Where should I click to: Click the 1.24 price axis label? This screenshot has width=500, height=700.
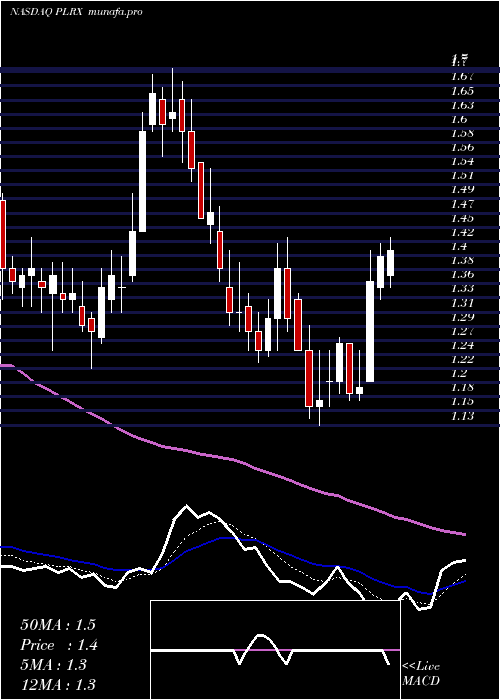tap(462, 346)
